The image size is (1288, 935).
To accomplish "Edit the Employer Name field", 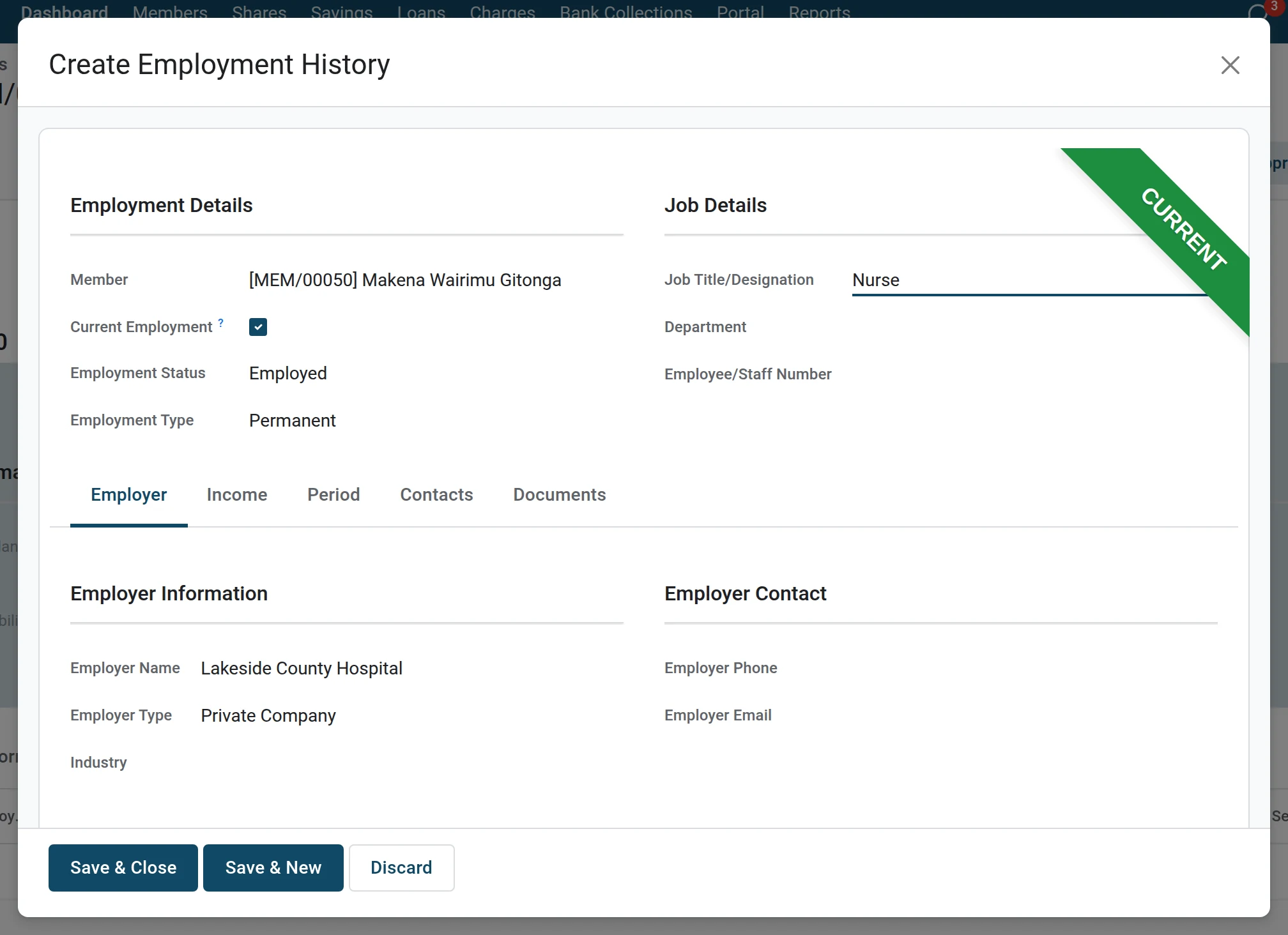I will click(x=412, y=668).
